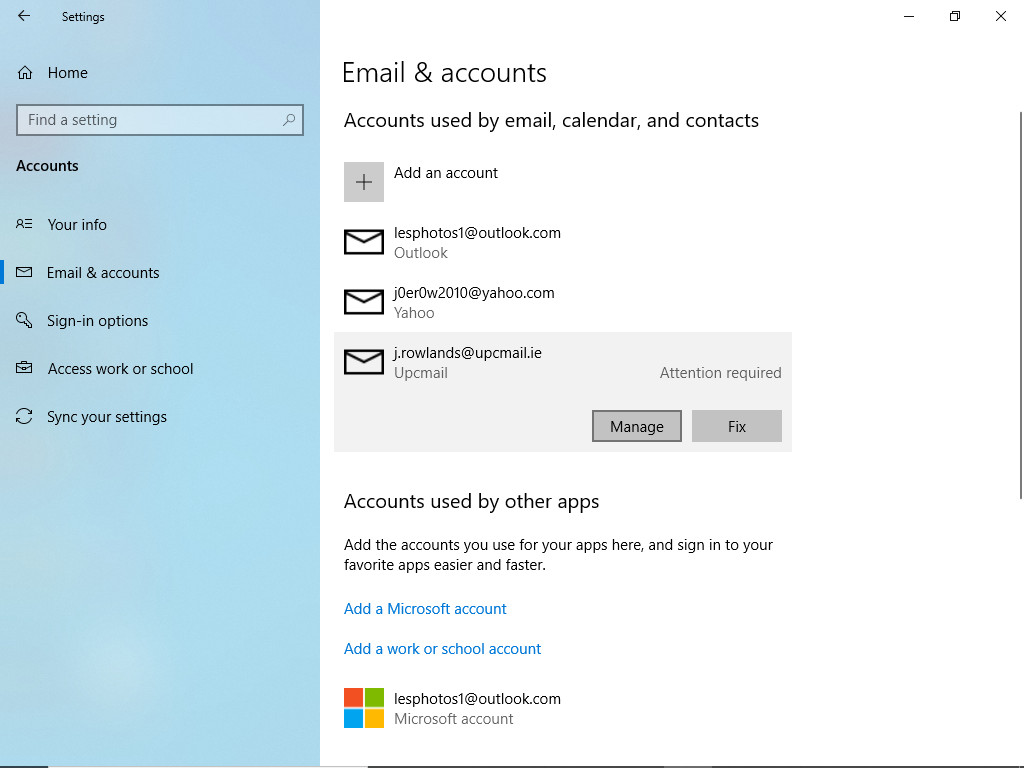Go back using the Settings back arrow
The image size is (1024, 768).
pos(24,16)
